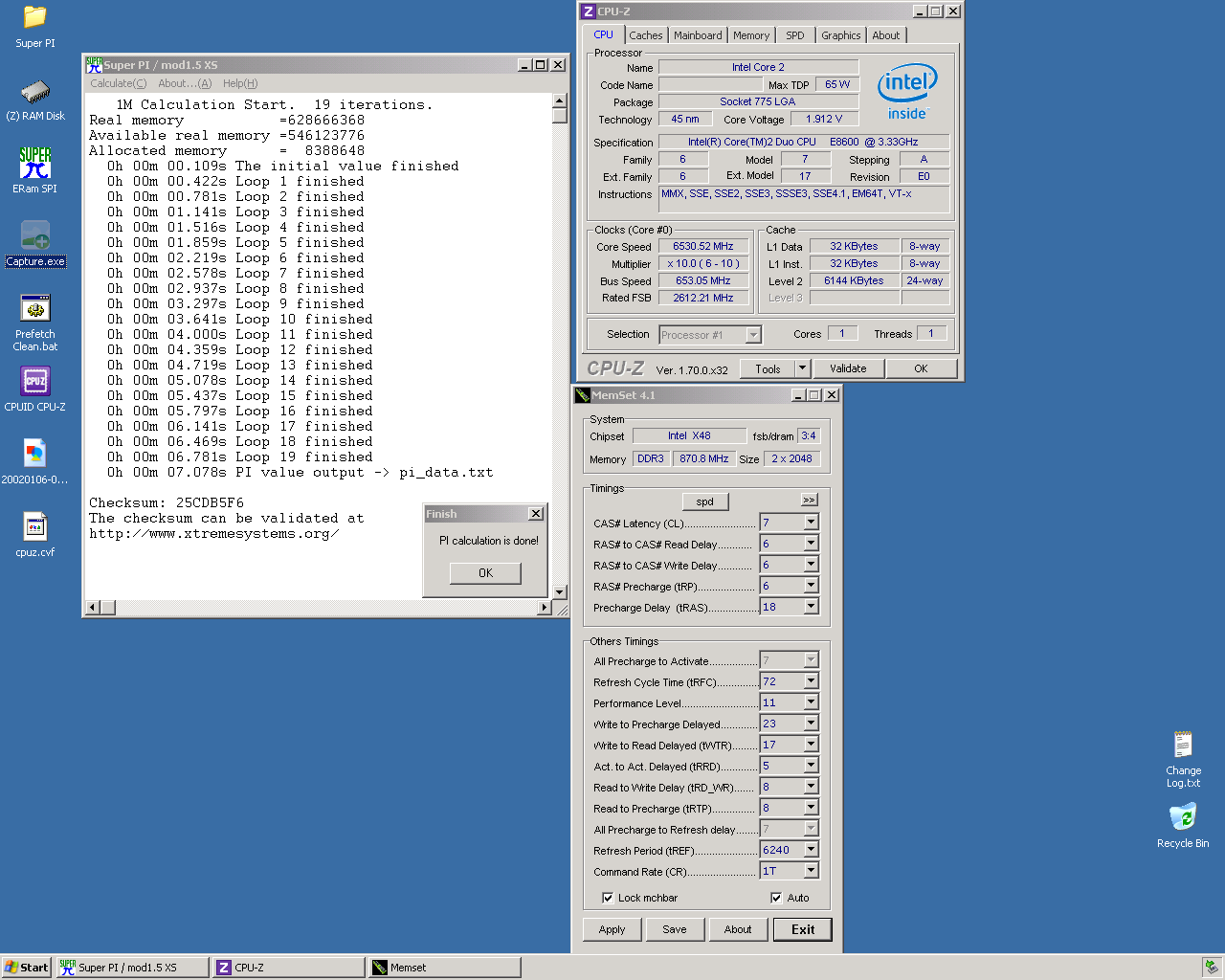Click the Super PI title bar icon
The height and width of the screenshot is (980, 1225).
pos(94,65)
